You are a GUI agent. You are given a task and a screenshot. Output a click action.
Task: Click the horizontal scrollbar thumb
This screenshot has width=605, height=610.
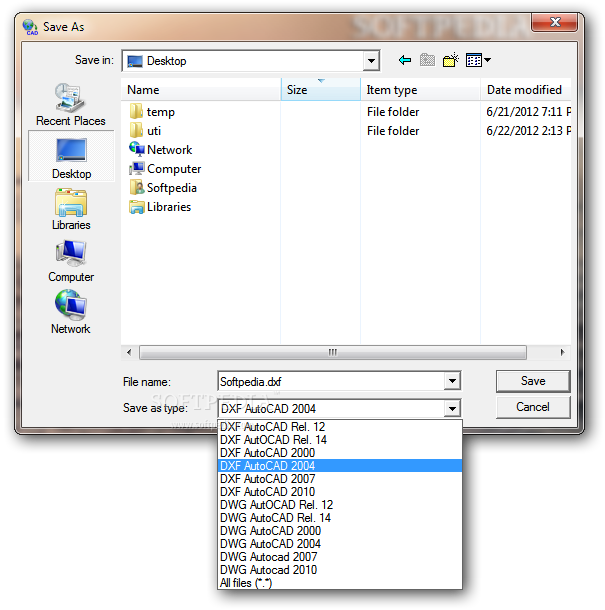coord(333,352)
